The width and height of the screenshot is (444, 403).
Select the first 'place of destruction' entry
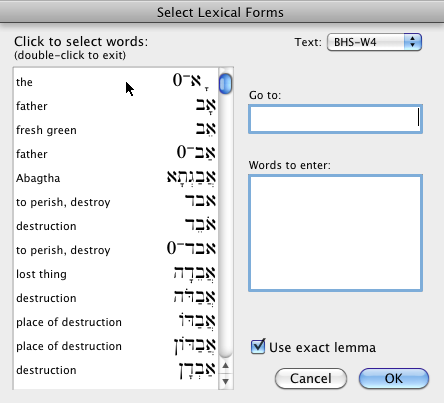116,322
